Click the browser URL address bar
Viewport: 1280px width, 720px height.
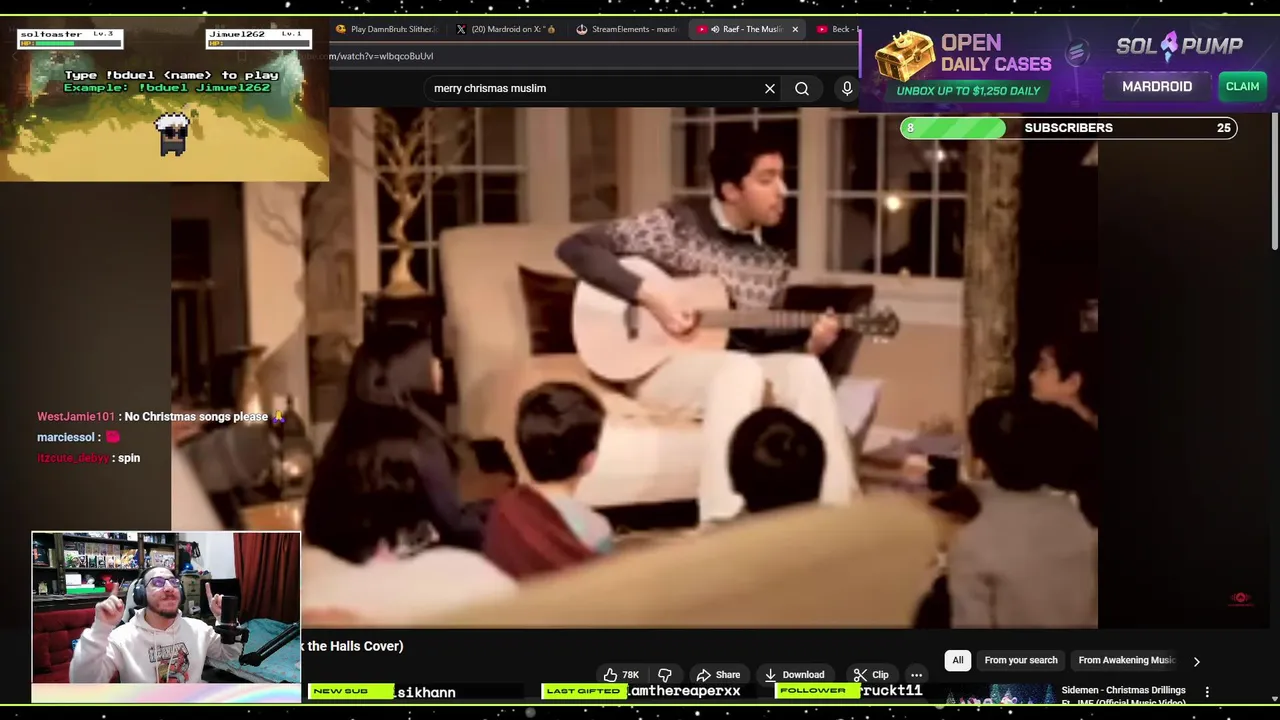coord(590,56)
